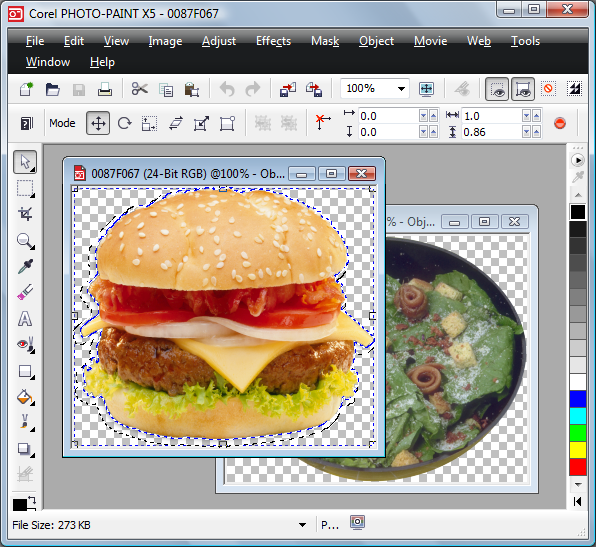Image resolution: width=596 pixels, height=547 pixels.
Task: Select the Red-eye Removal tool
Action: (x=25, y=345)
